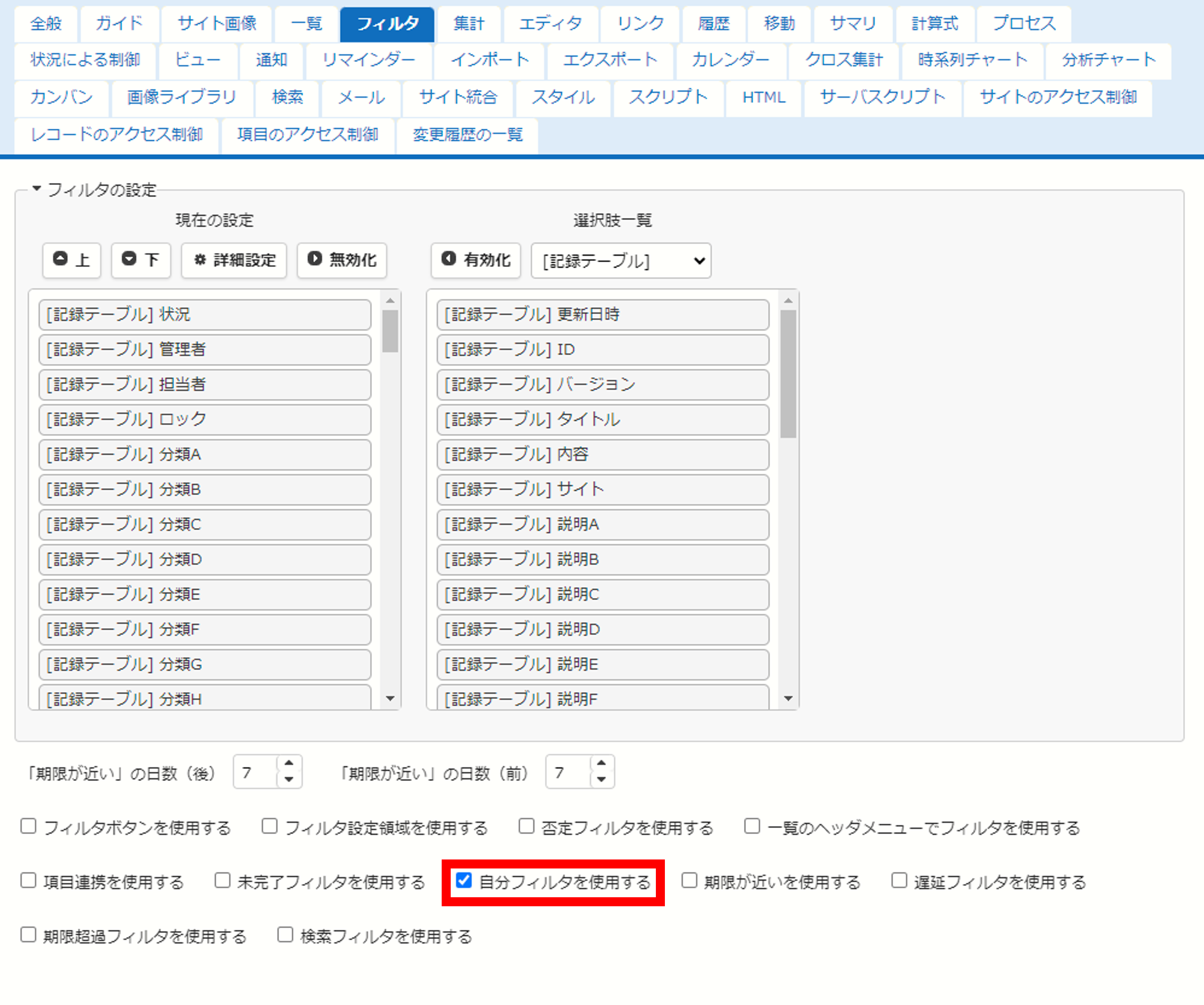Image resolution: width=1204 pixels, height=1005 pixels.
Task: Go to the 集計 tab
Action: 469,24
